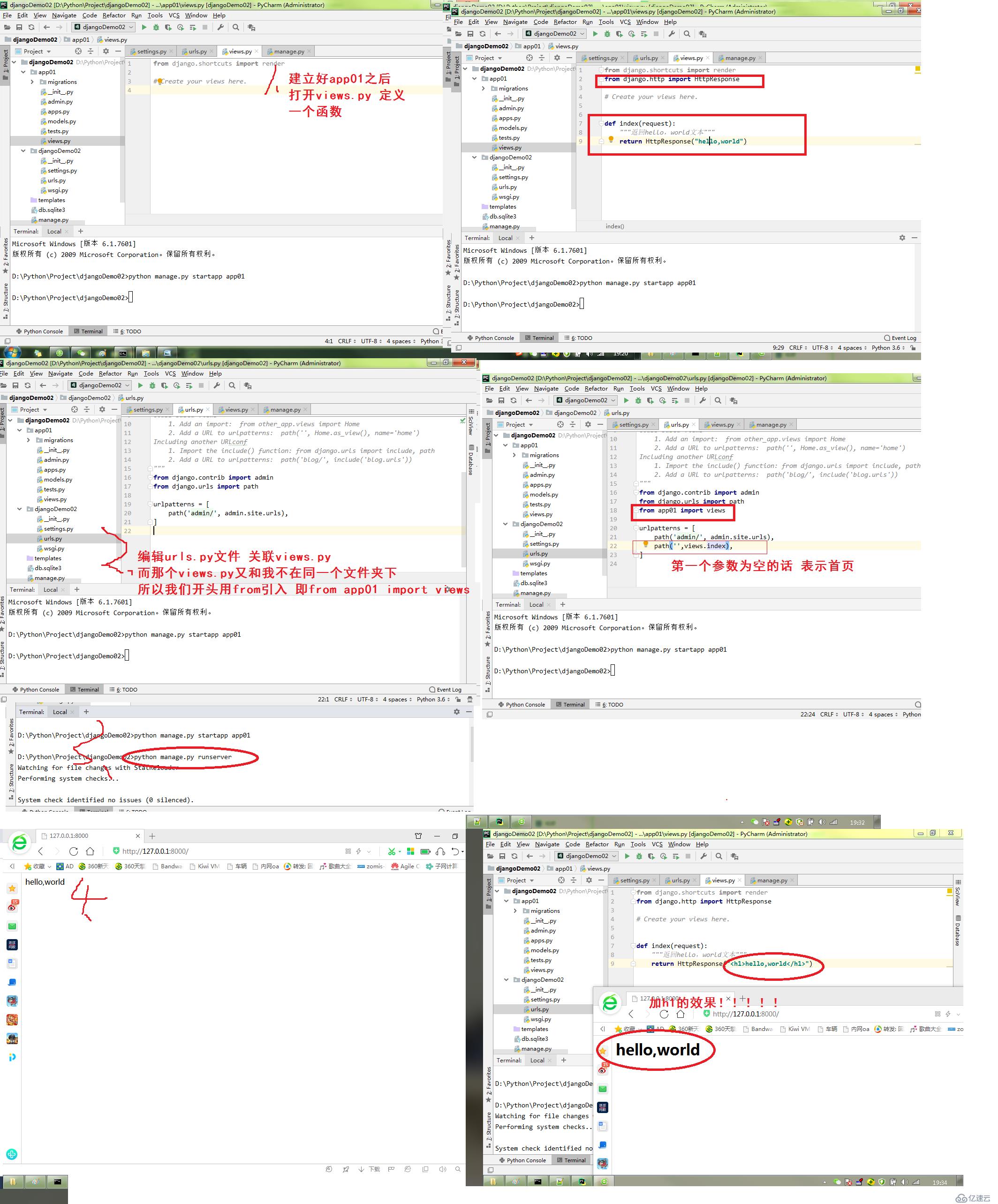Open Kiwi VM bookmark in plain hello,world browser
The height and width of the screenshot is (1204, 998).
204,866
